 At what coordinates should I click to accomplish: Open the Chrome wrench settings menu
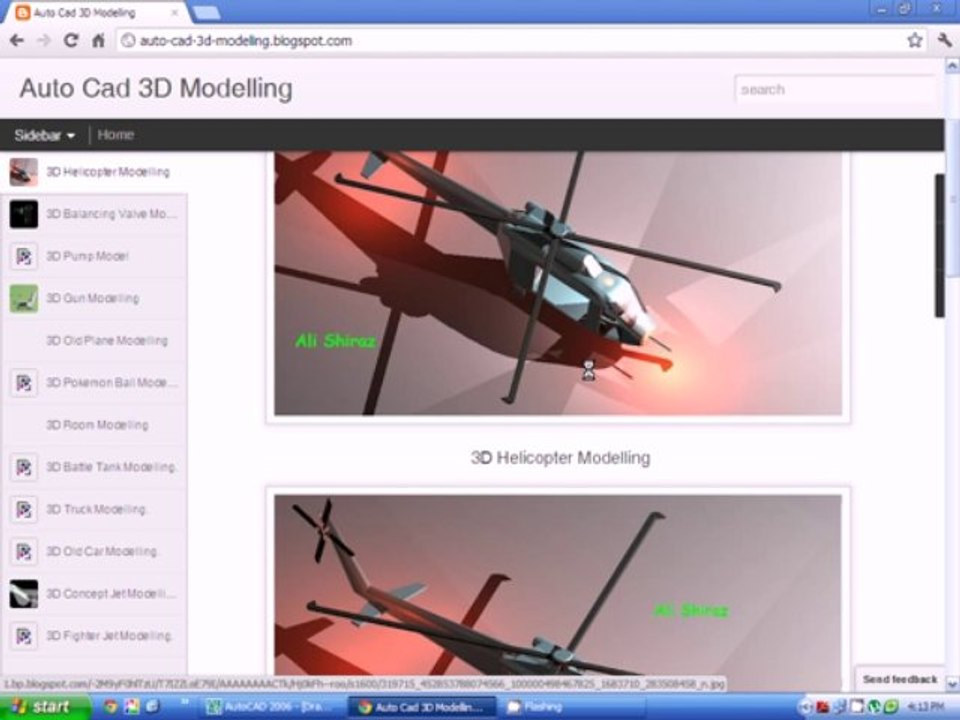[944, 40]
